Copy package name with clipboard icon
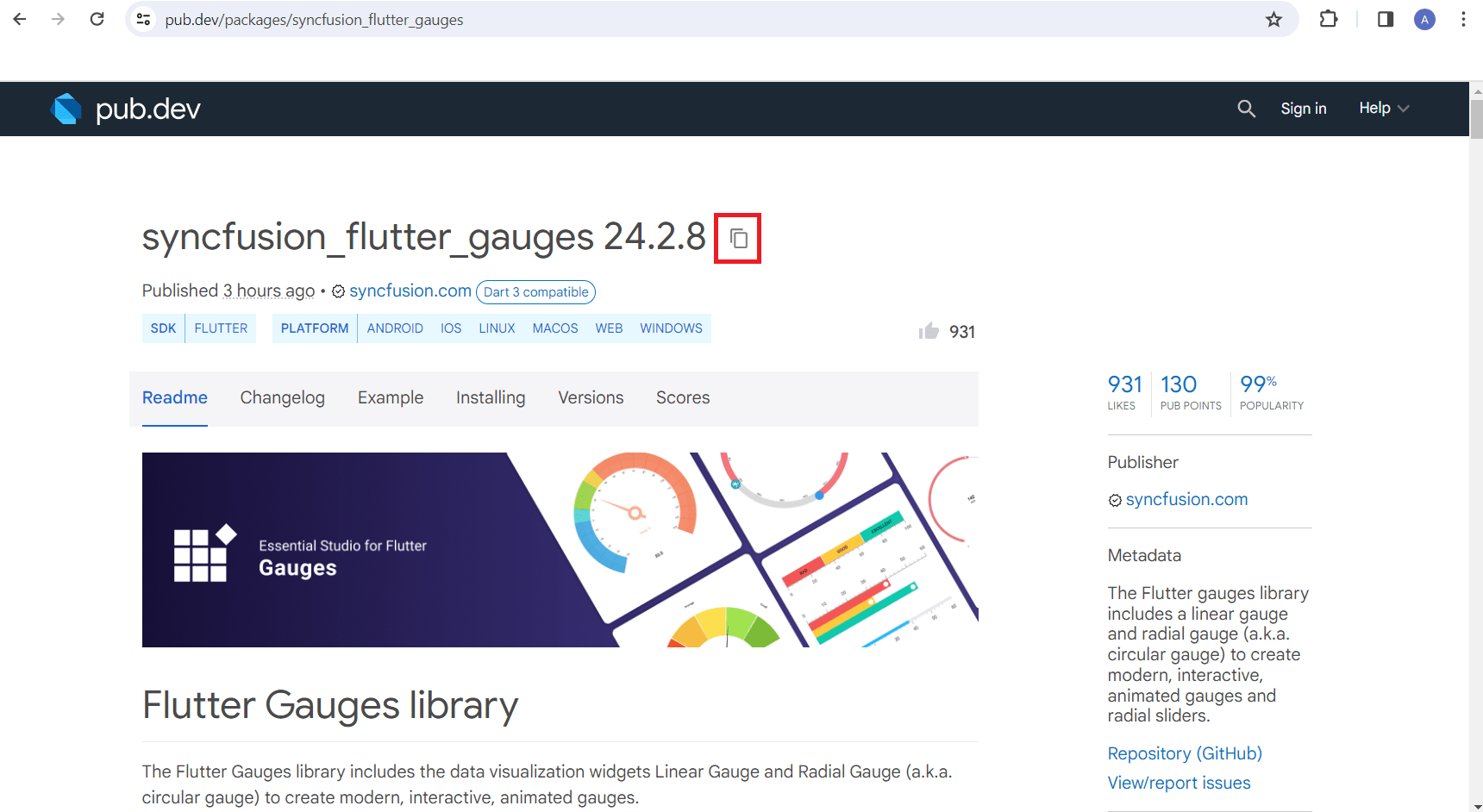This screenshot has width=1483, height=812. pyautogui.click(x=738, y=238)
